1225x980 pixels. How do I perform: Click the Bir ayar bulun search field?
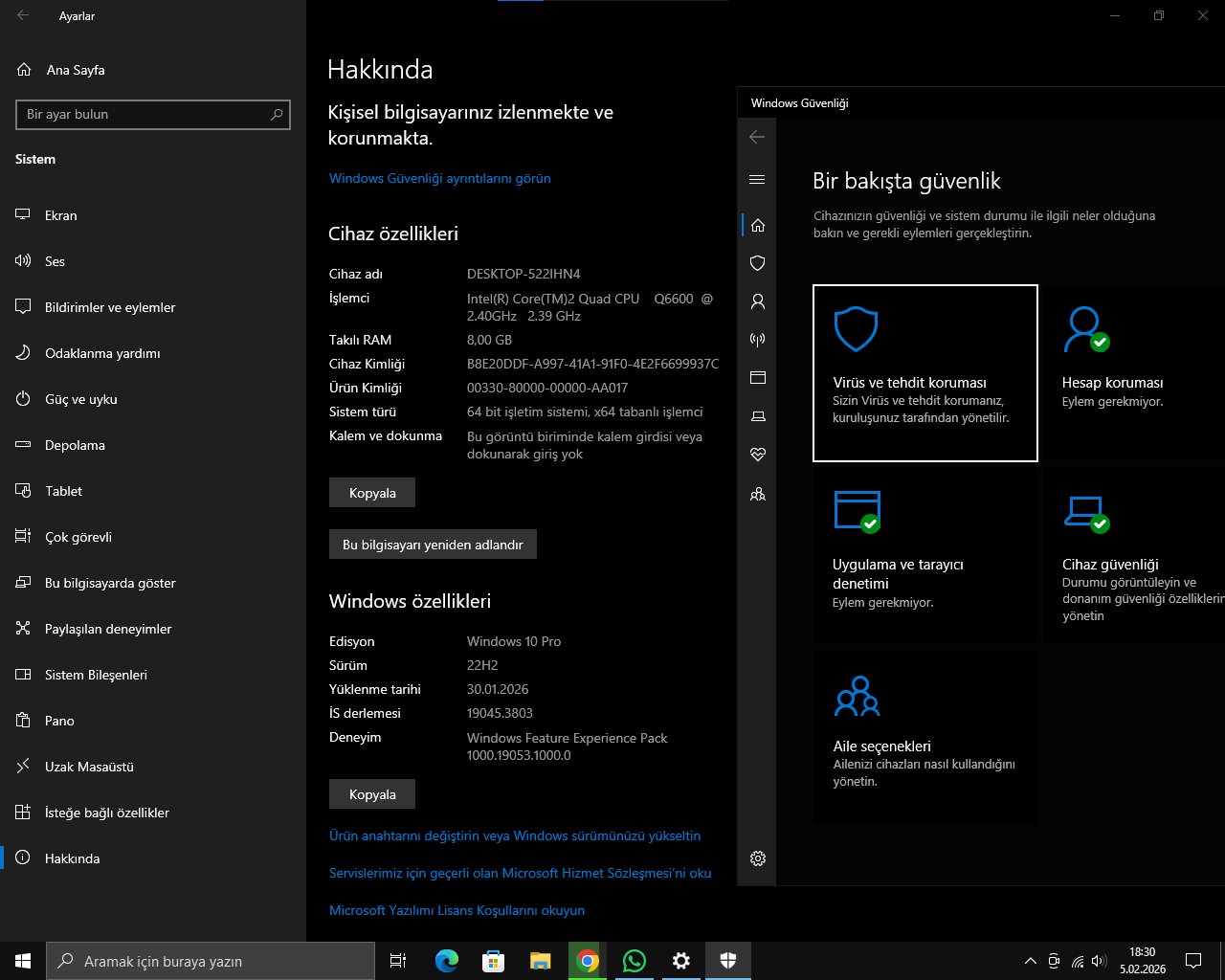pyautogui.click(x=153, y=115)
